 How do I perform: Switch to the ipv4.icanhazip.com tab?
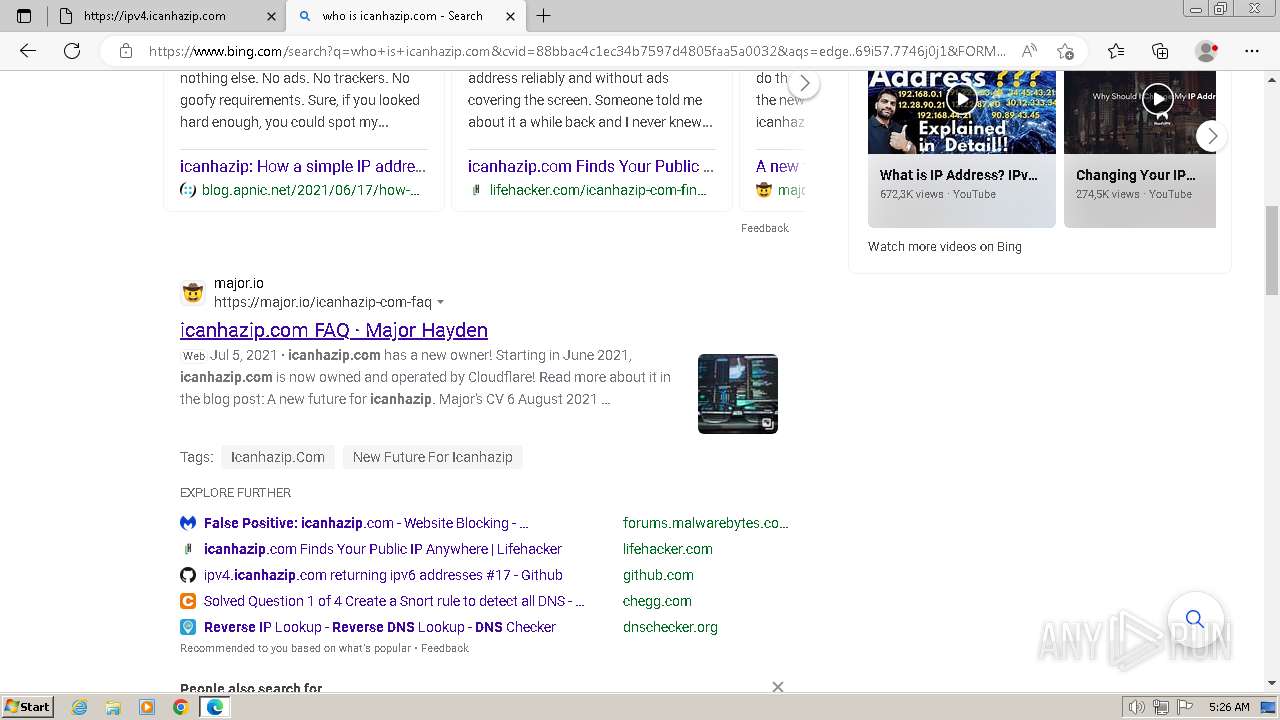coord(167,16)
